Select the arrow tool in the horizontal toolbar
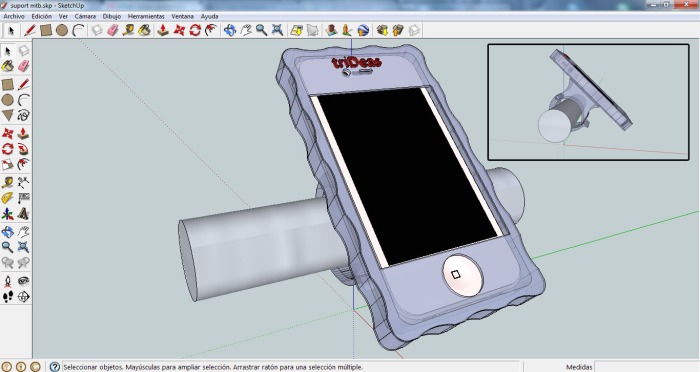 tap(11, 30)
